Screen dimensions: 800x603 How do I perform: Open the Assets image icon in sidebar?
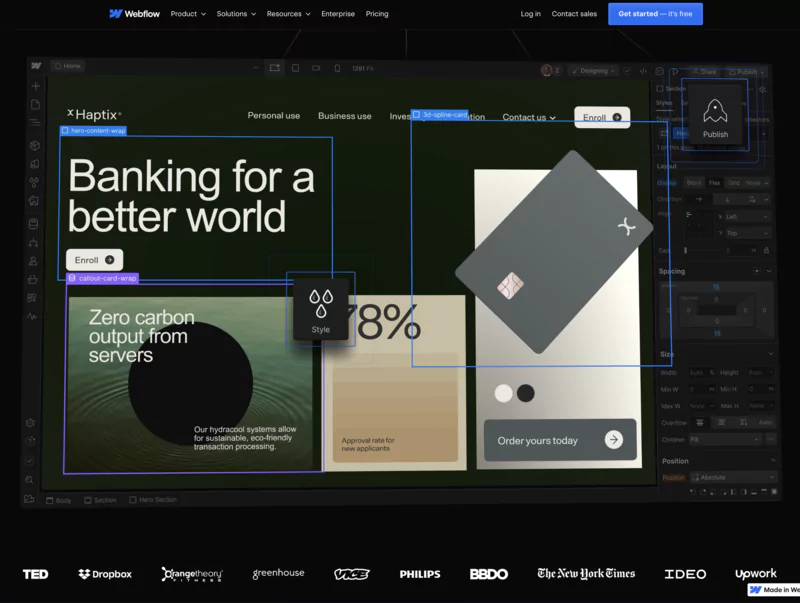click(x=34, y=200)
